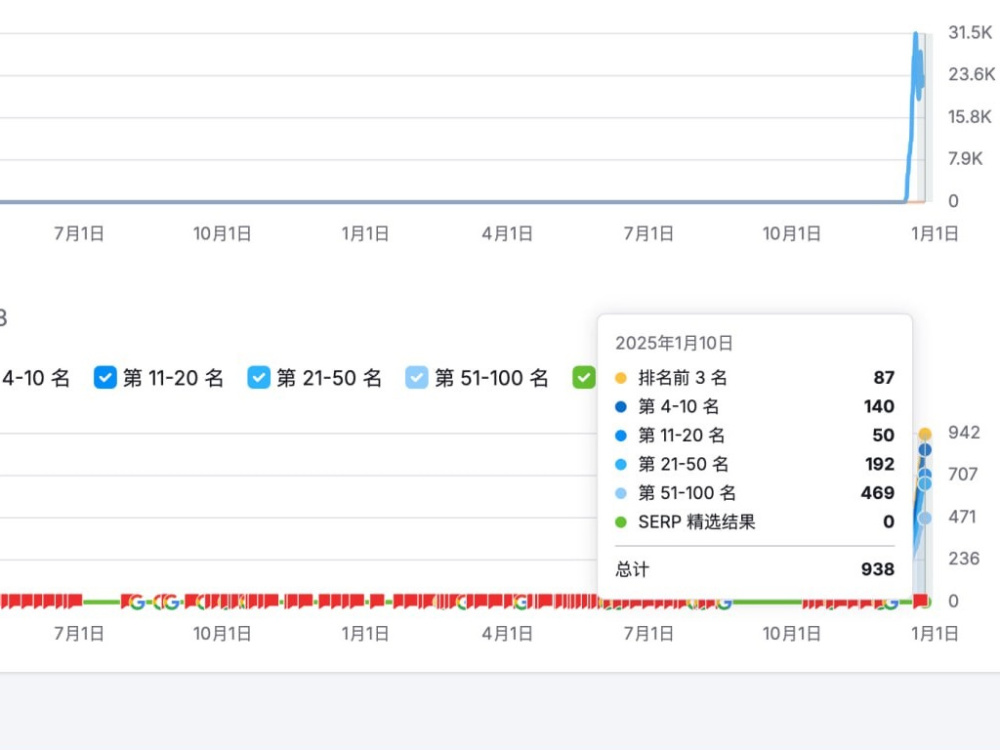This screenshot has height=750, width=1000.
Task: Click the 942 label on the lower chart axis
Action: click(x=964, y=432)
